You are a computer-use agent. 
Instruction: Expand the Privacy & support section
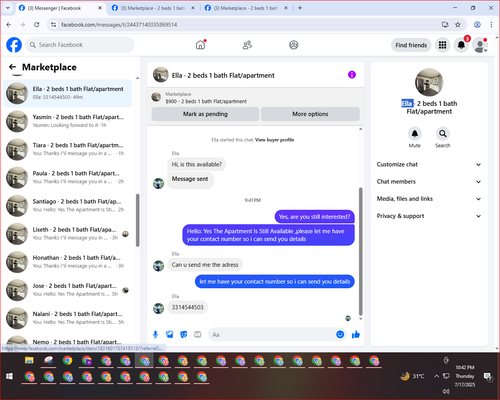pos(429,216)
